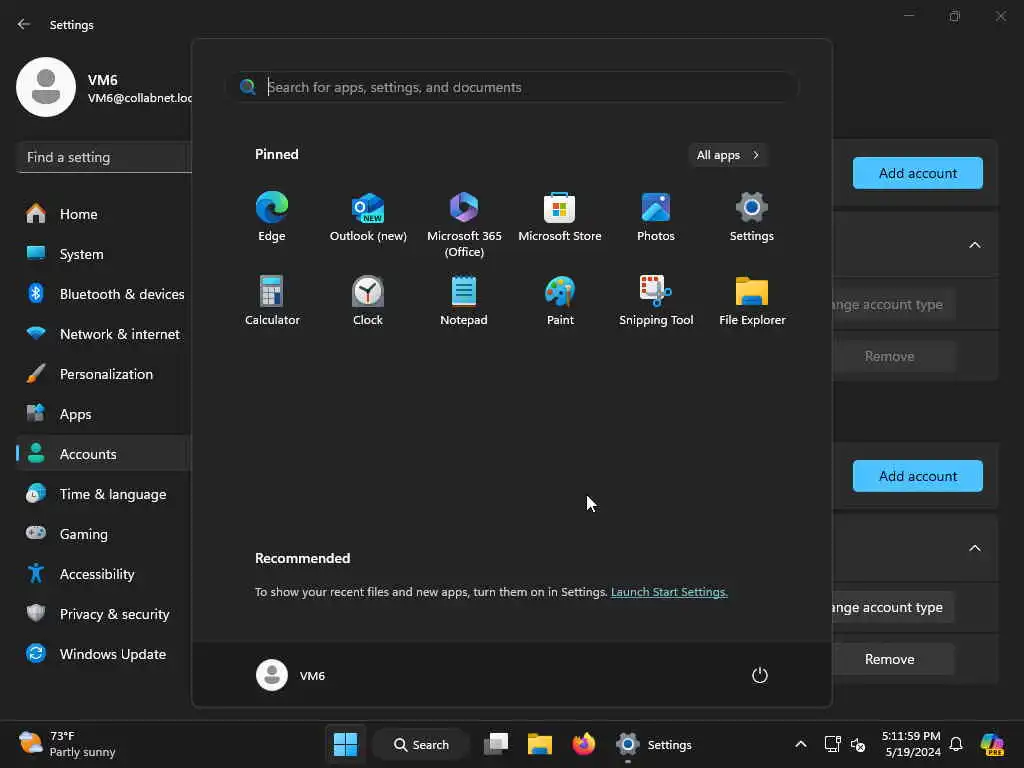Image resolution: width=1024 pixels, height=768 pixels.
Task: Open Windows Update in Settings
Action: pyautogui.click(x=104, y=654)
